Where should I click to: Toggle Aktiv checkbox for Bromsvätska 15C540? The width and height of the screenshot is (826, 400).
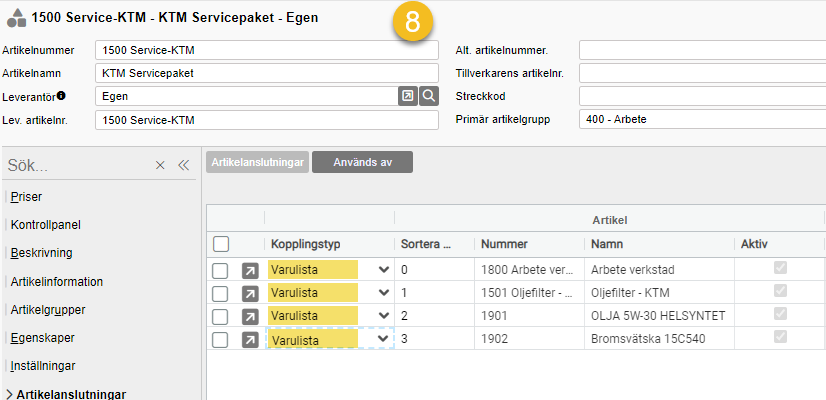[x=780, y=336]
